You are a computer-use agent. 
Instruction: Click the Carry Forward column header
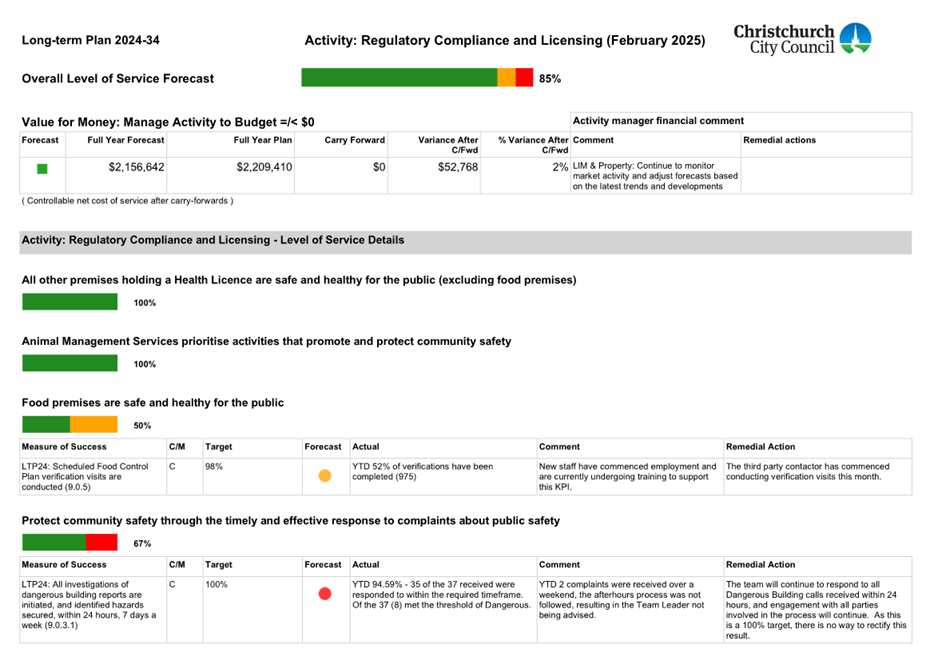pos(354,140)
